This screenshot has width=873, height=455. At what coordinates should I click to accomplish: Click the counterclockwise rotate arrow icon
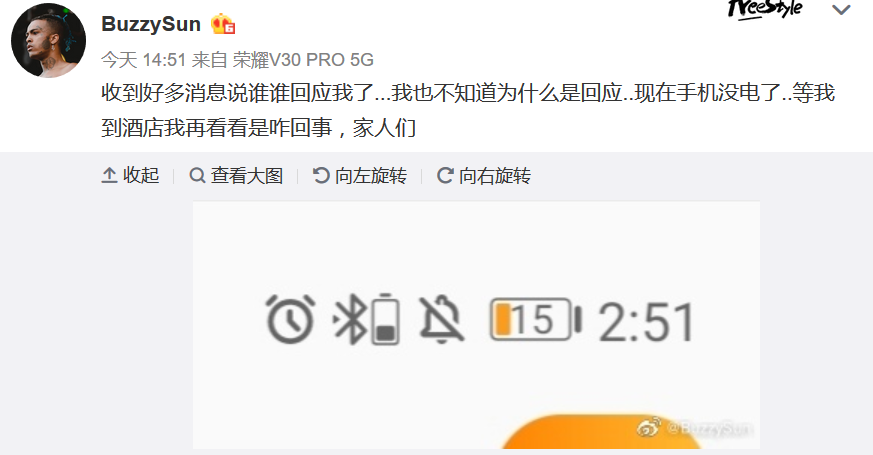(321, 175)
